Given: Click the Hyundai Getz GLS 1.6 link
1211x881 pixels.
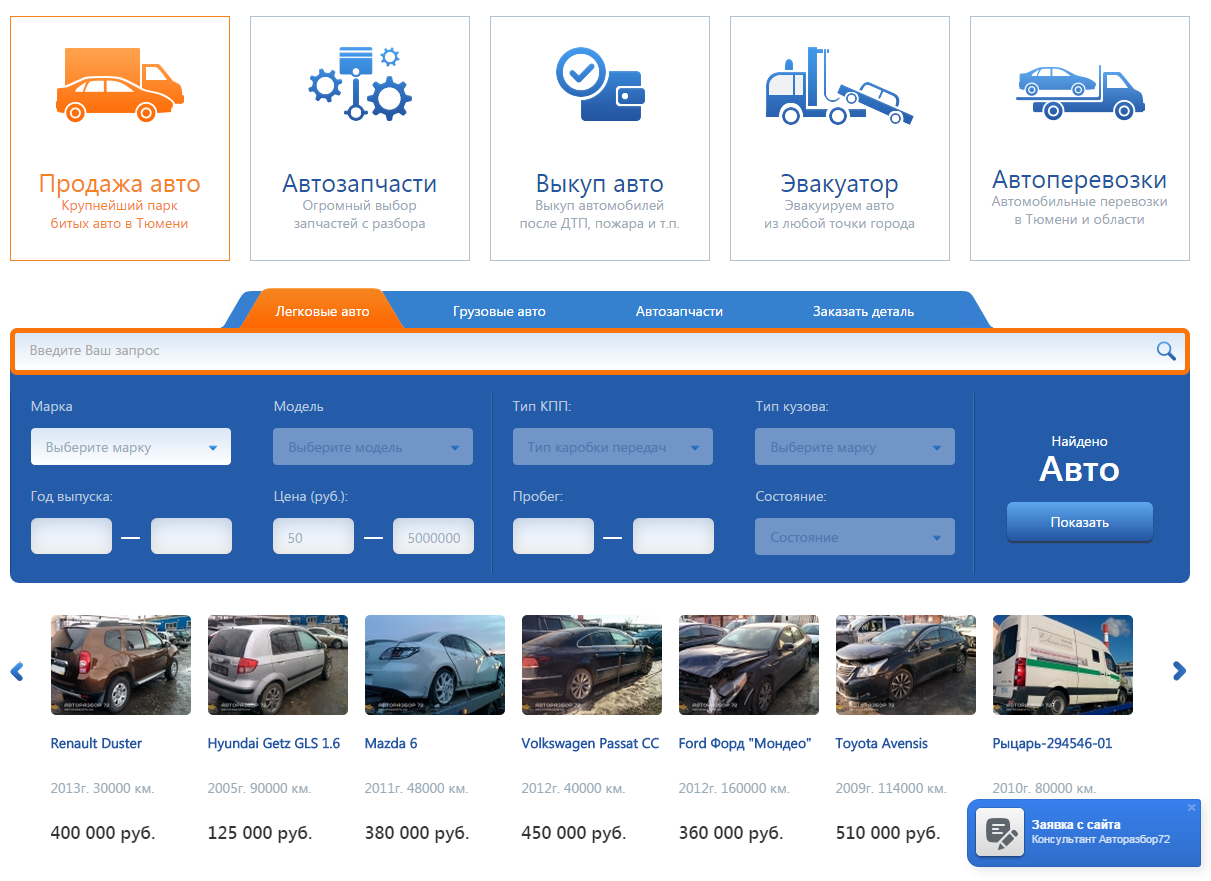Looking at the screenshot, I should tap(274, 743).
